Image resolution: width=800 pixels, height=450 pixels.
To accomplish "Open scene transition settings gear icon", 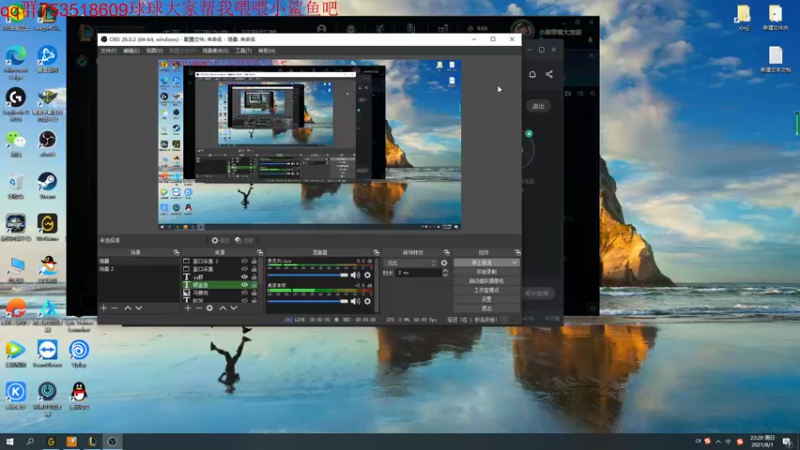I will [444, 263].
